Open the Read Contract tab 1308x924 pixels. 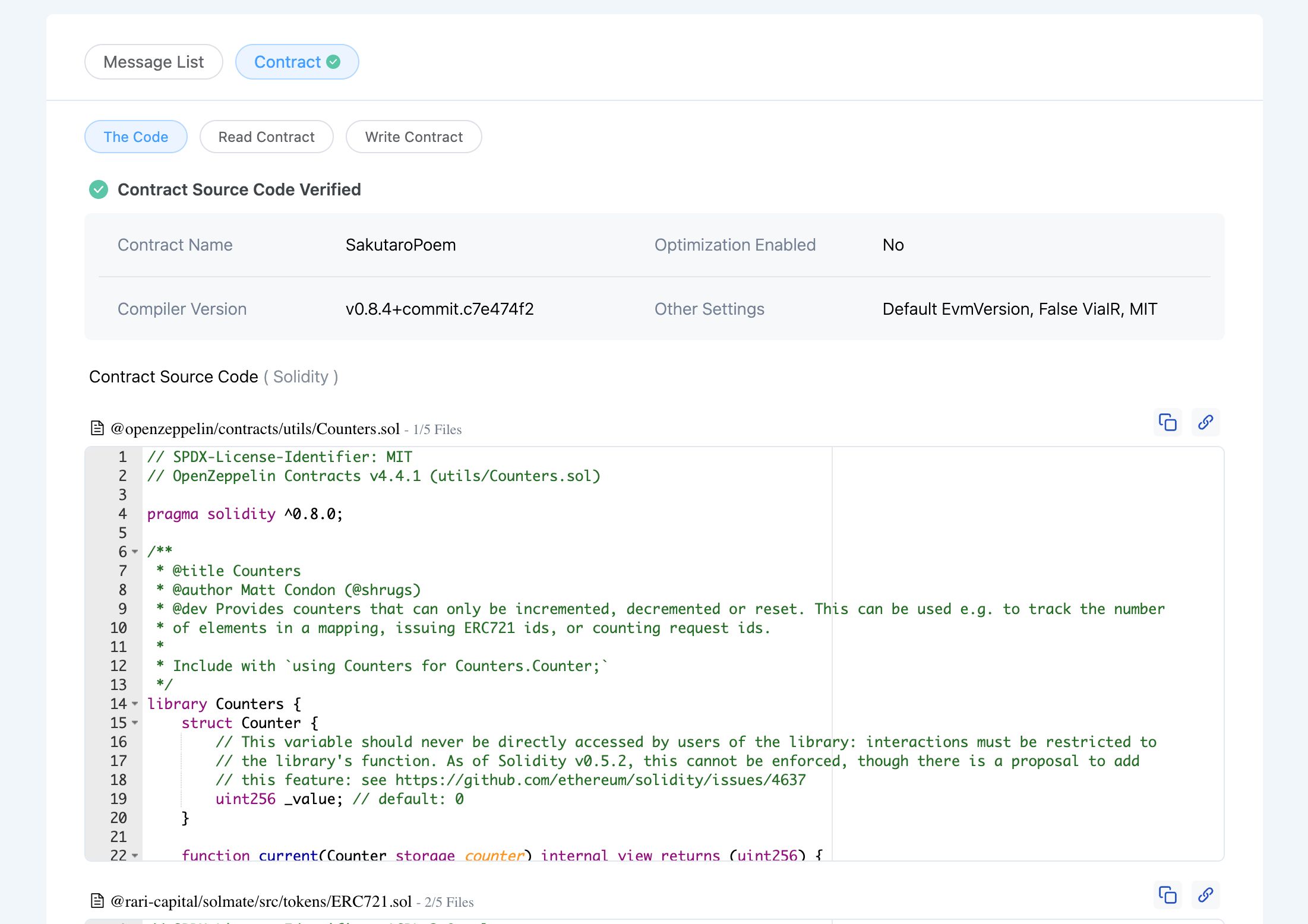[x=267, y=137]
